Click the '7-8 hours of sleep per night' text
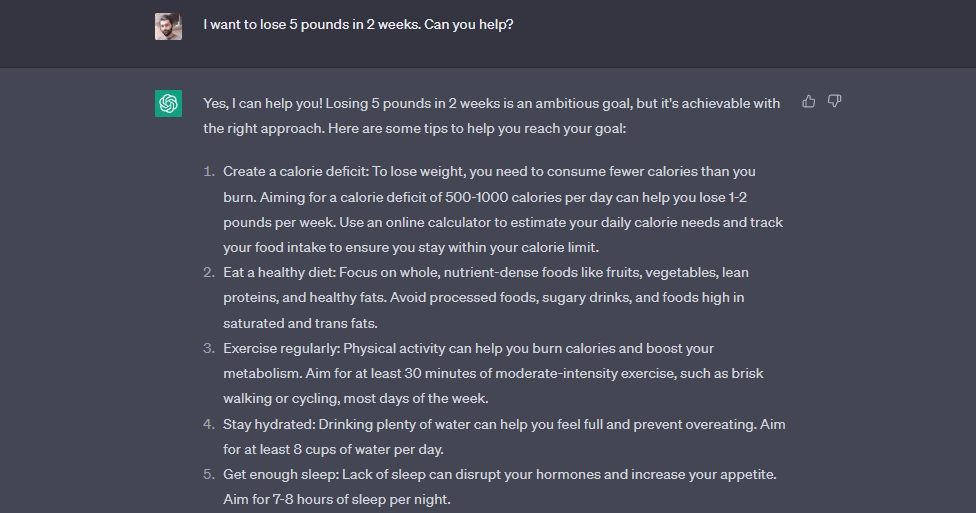Viewport: 976px width, 513px height. [x=361, y=499]
